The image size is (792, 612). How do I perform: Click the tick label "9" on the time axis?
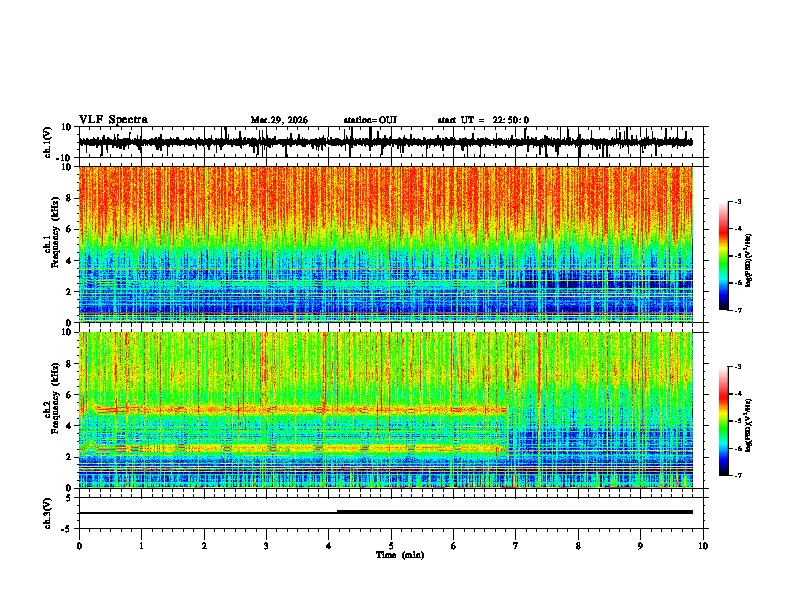click(x=640, y=546)
